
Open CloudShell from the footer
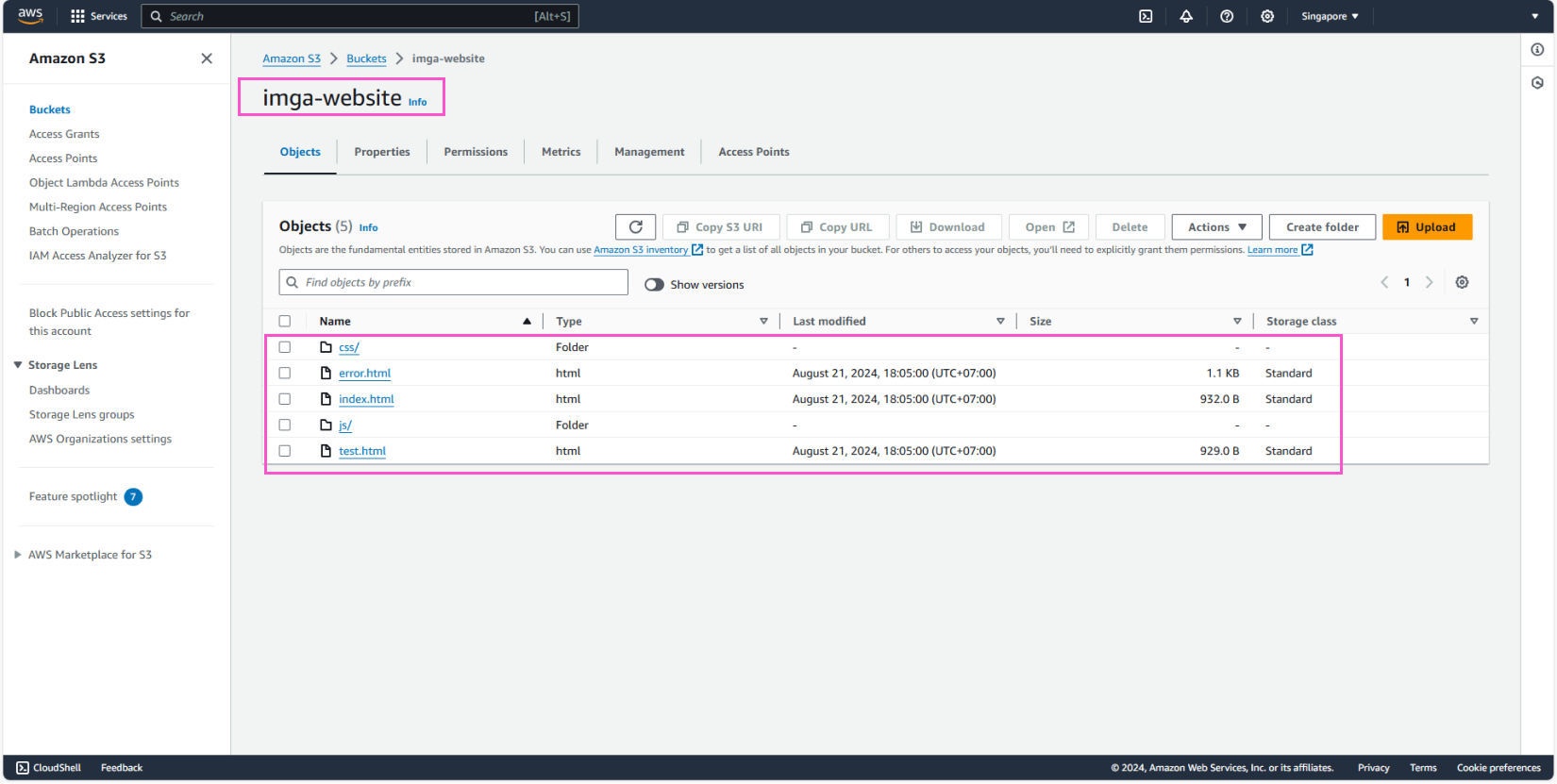(x=49, y=768)
